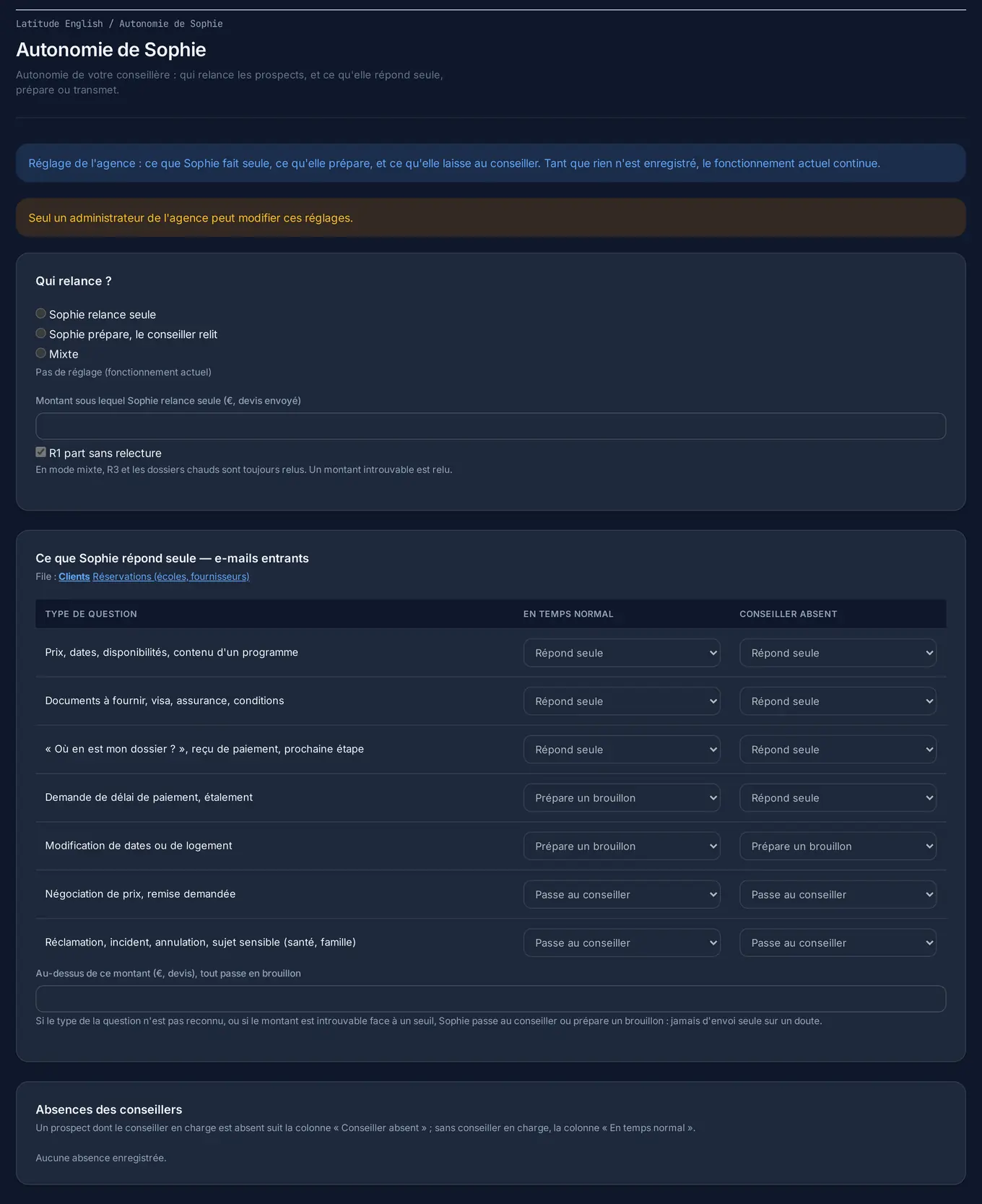The image size is (982, 1204).
Task: Open normal-time dropdown for prix, dates, disponibilités
Action: [x=622, y=653]
